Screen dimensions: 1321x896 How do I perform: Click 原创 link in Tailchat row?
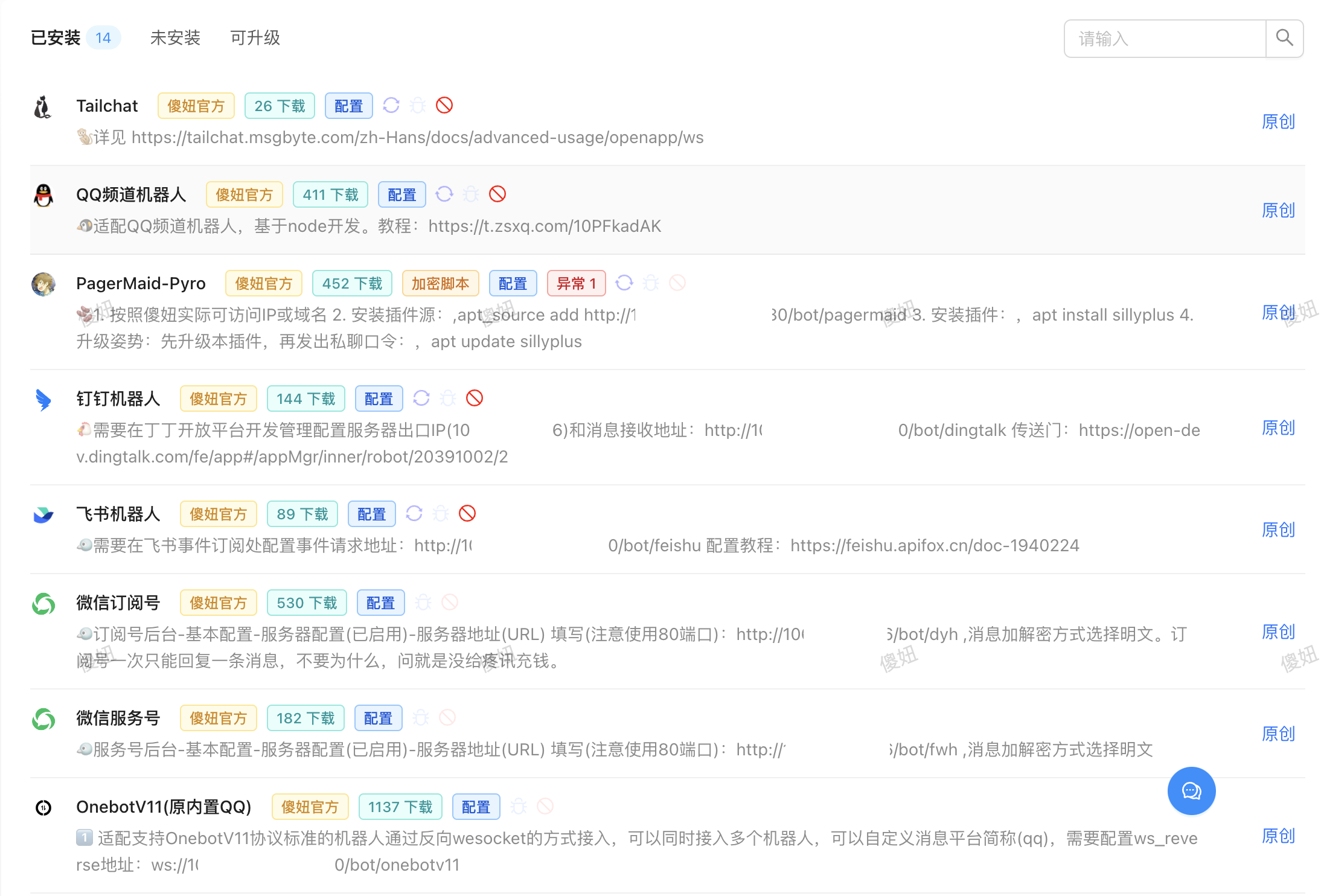[1278, 121]
